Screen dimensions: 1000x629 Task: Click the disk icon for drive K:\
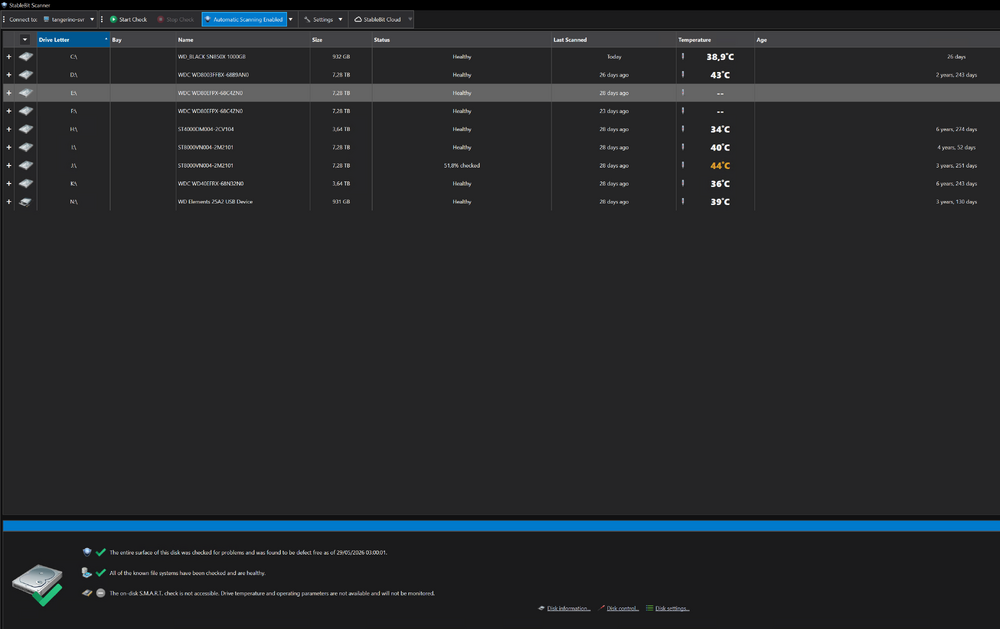(x=26, y=184)
